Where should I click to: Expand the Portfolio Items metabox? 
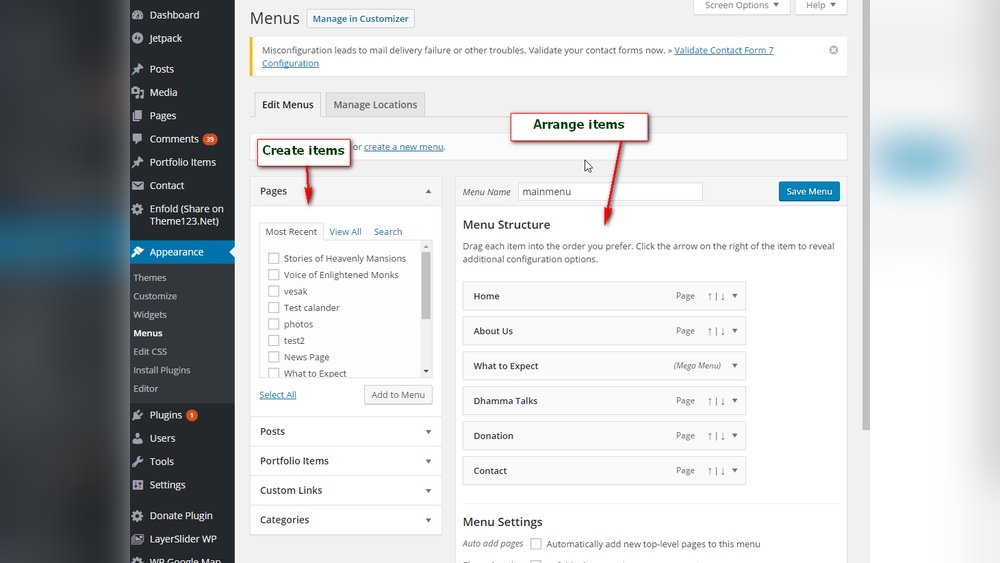click(428, 461)
